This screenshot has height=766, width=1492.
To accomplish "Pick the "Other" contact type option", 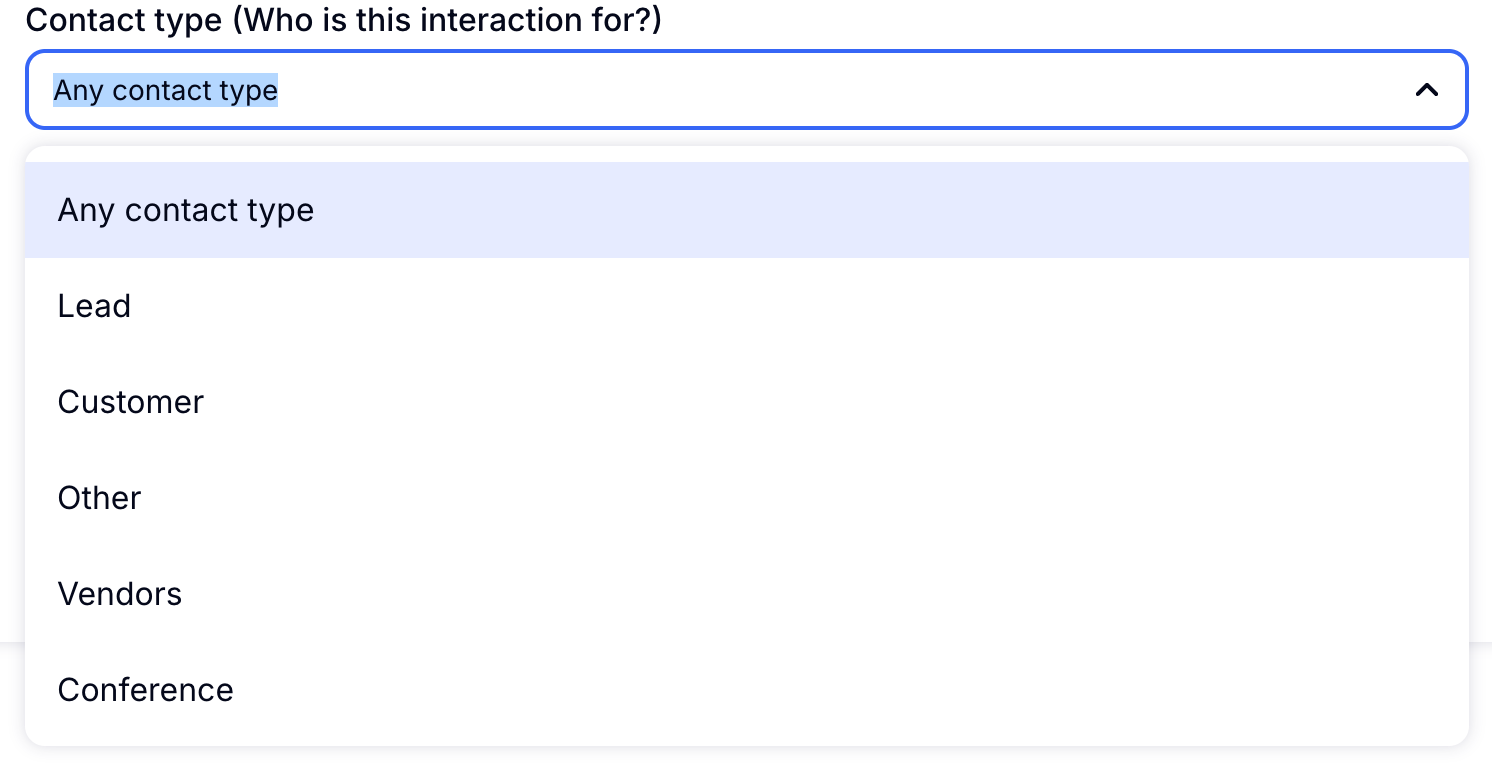I will (x=100, y=498).
